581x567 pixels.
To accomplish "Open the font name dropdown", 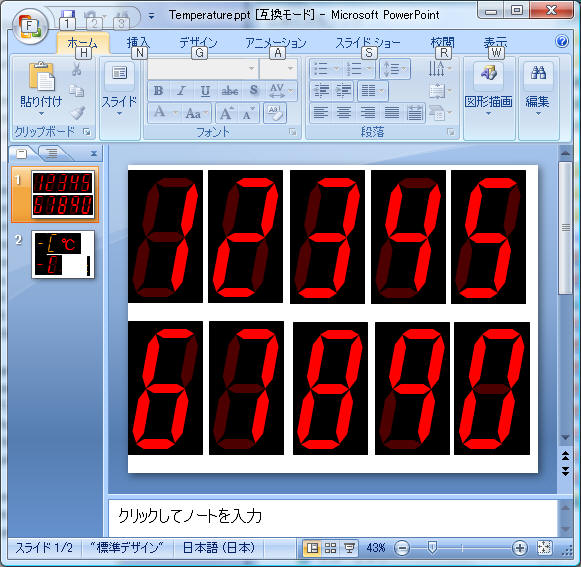I will [251, 69].
